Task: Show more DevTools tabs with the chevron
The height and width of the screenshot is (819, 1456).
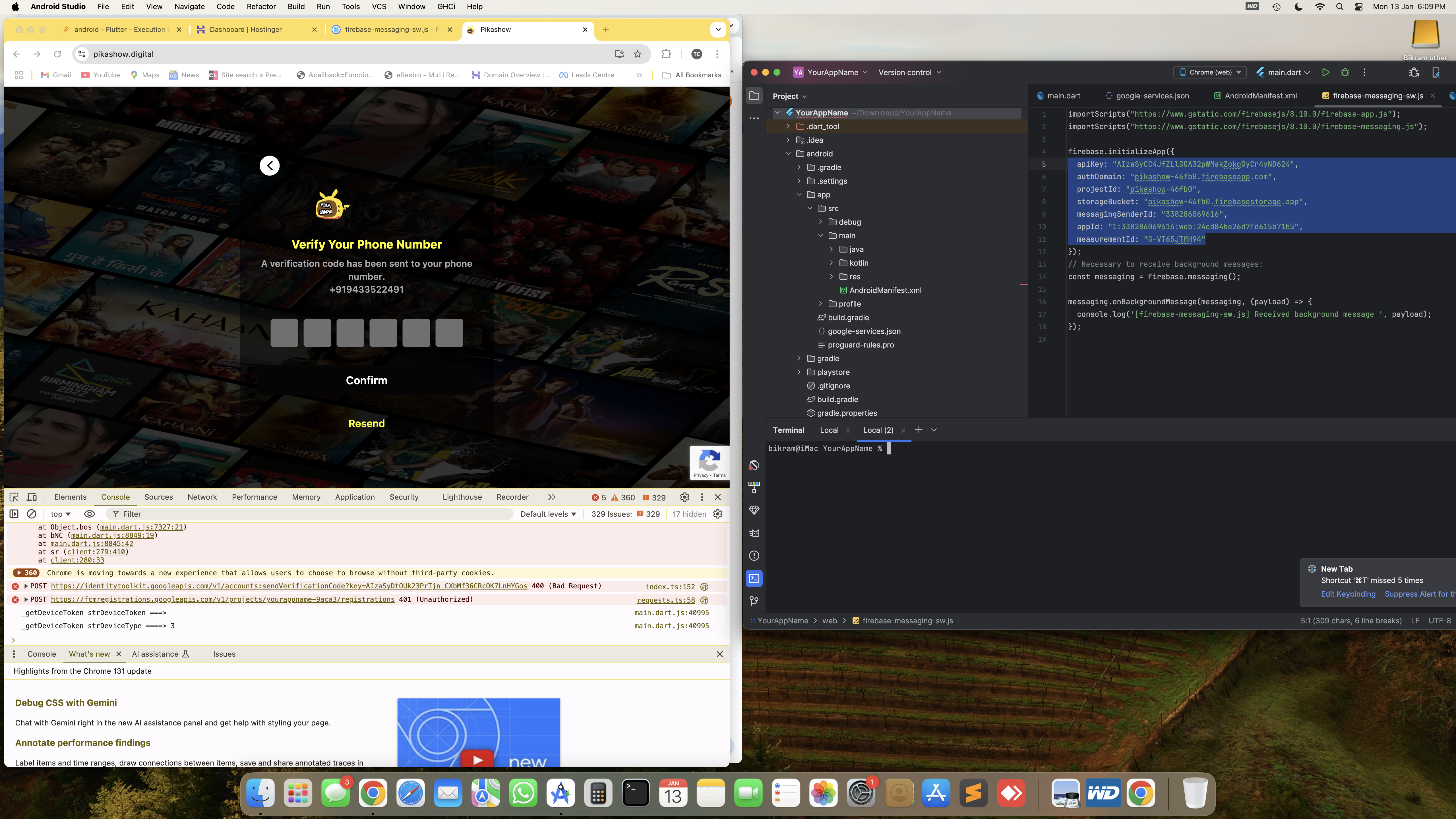Action: pyautogui.click(x=552, y=497)
